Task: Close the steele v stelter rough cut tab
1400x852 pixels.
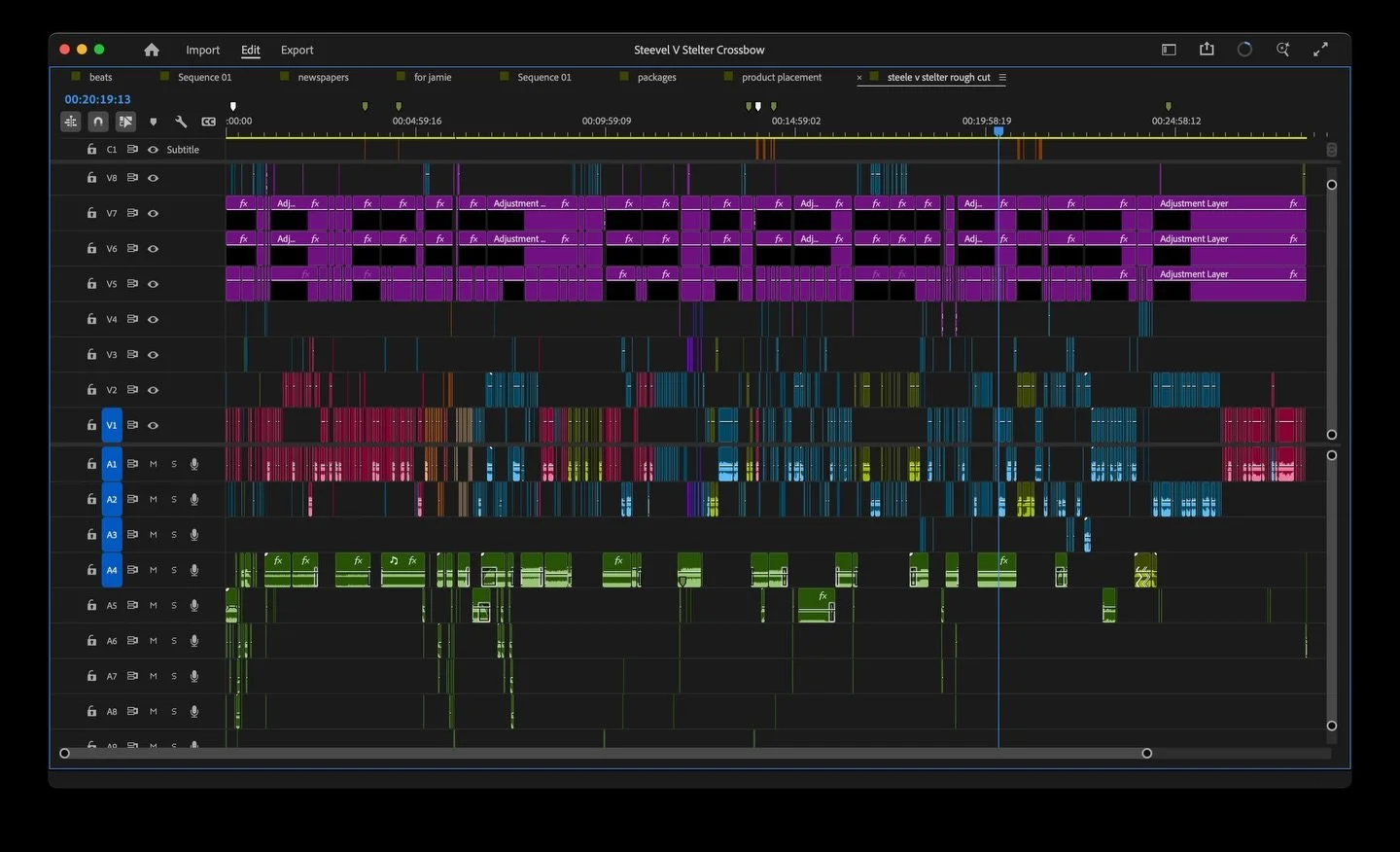Action: (x=858, y=77)
